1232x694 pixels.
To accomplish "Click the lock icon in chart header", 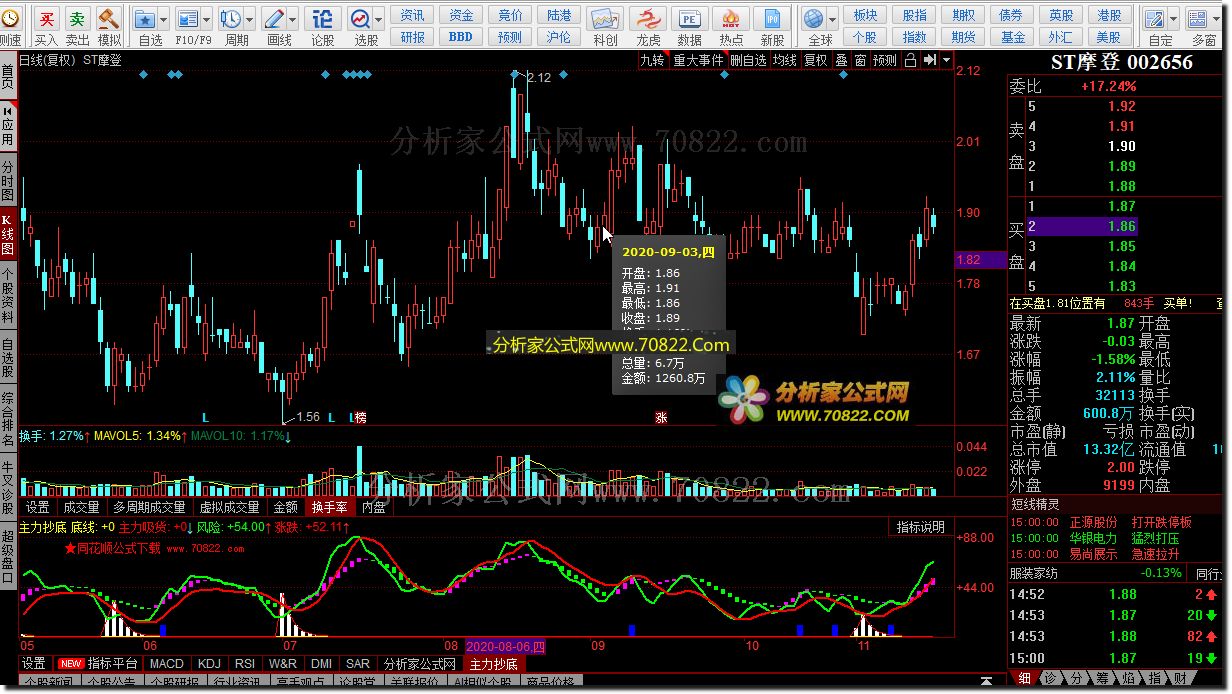I will pos(910,60).
